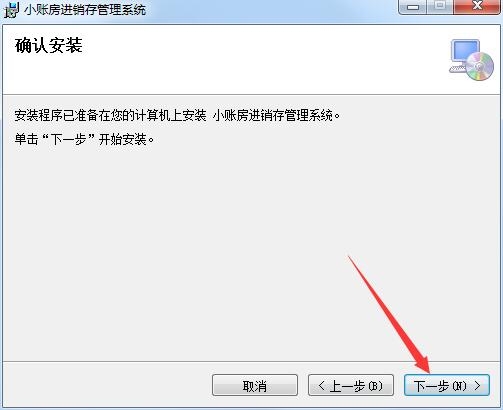Click the 单击"下一步"开始安装 instruction line
The height and width of the screenshot is (410, 503).
84,139
